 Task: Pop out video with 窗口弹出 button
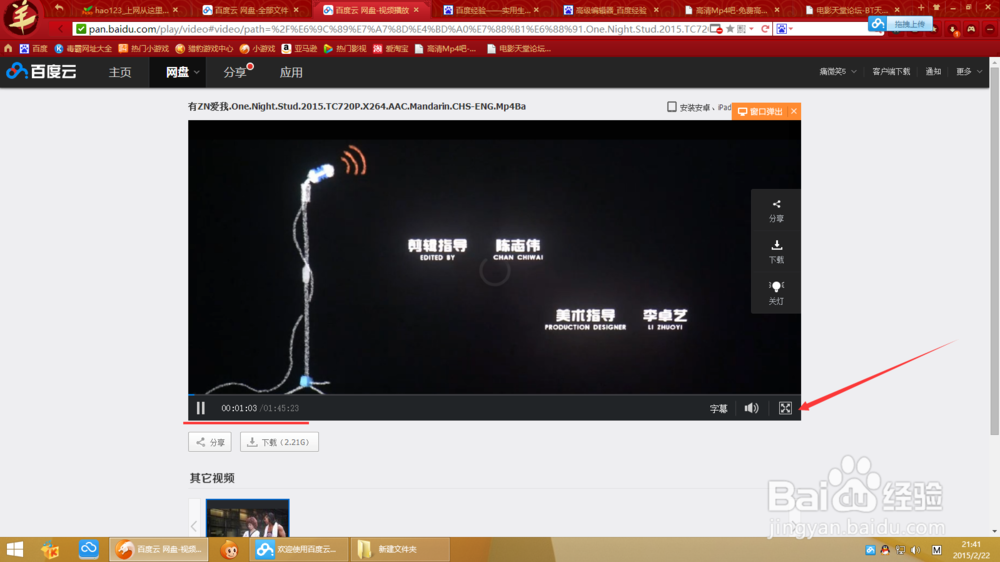pyautogui.click(x=760, y=112)
